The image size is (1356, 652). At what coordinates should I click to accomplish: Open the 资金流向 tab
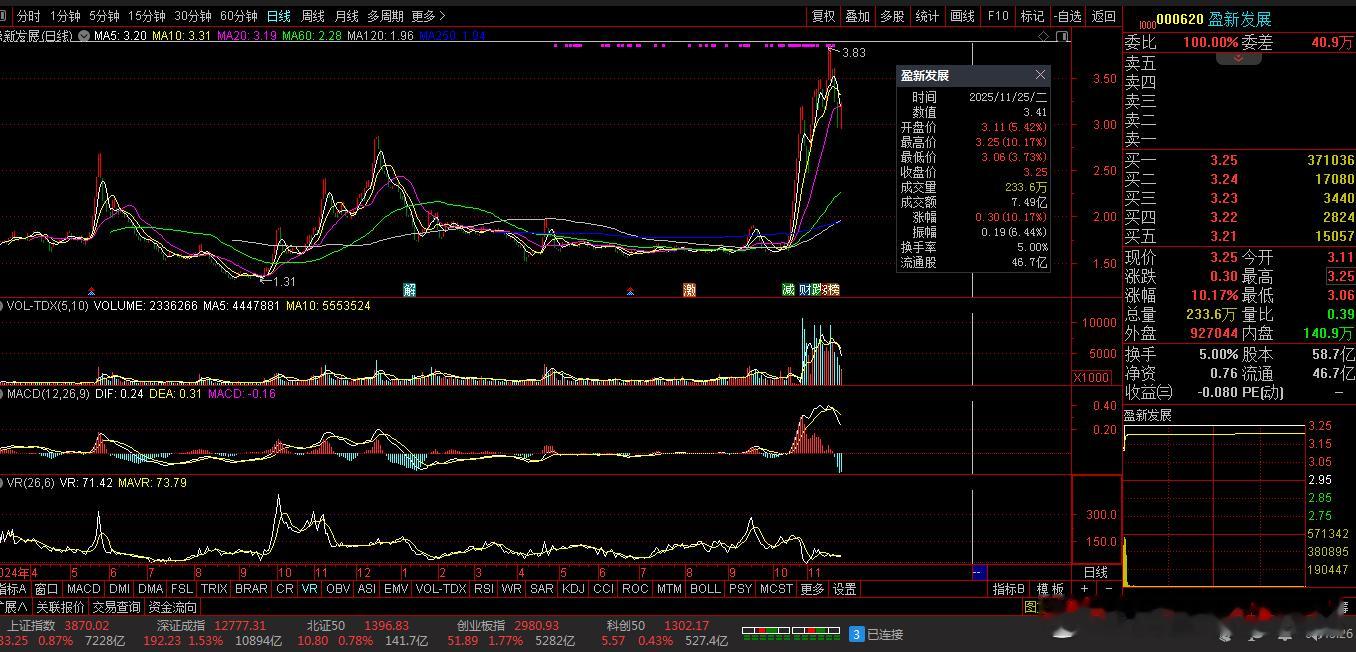point(173,607)
